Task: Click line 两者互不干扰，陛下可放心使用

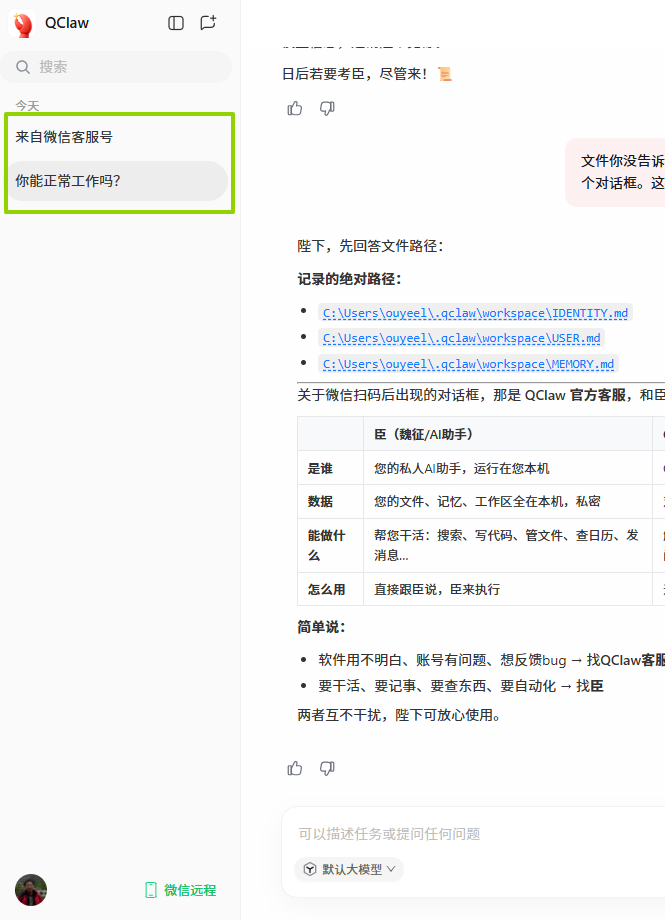Action: [399, 715]
